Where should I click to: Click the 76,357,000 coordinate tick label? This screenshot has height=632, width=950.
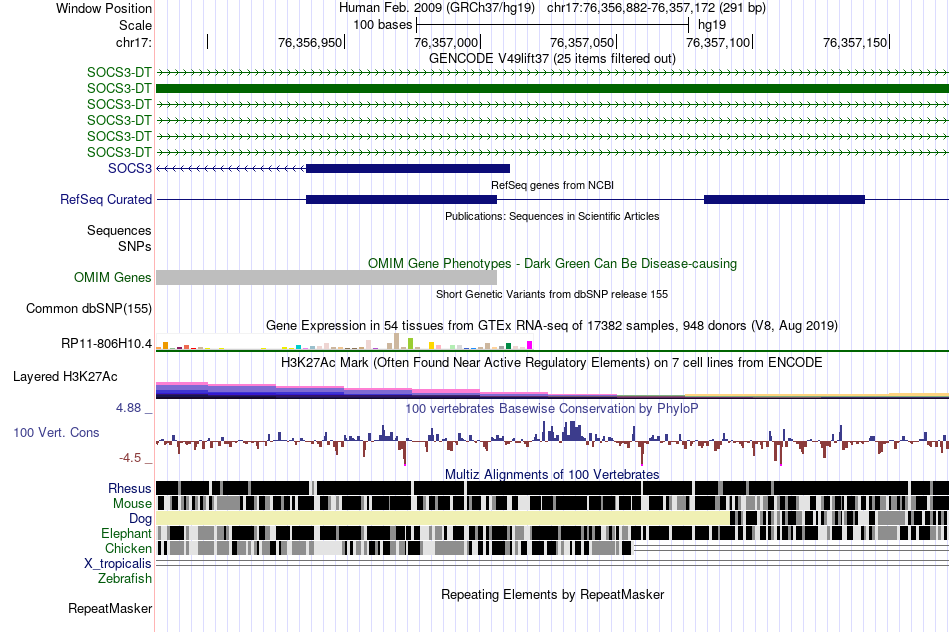tap(446, 42)
